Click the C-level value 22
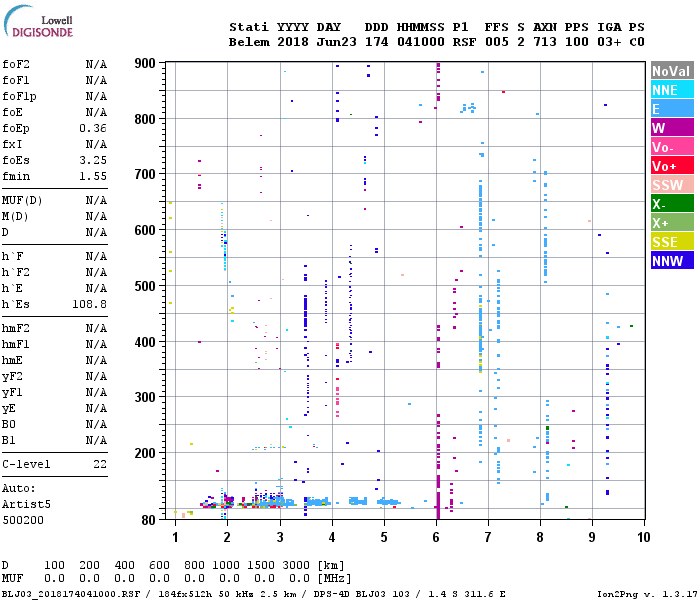 (100, 464)
